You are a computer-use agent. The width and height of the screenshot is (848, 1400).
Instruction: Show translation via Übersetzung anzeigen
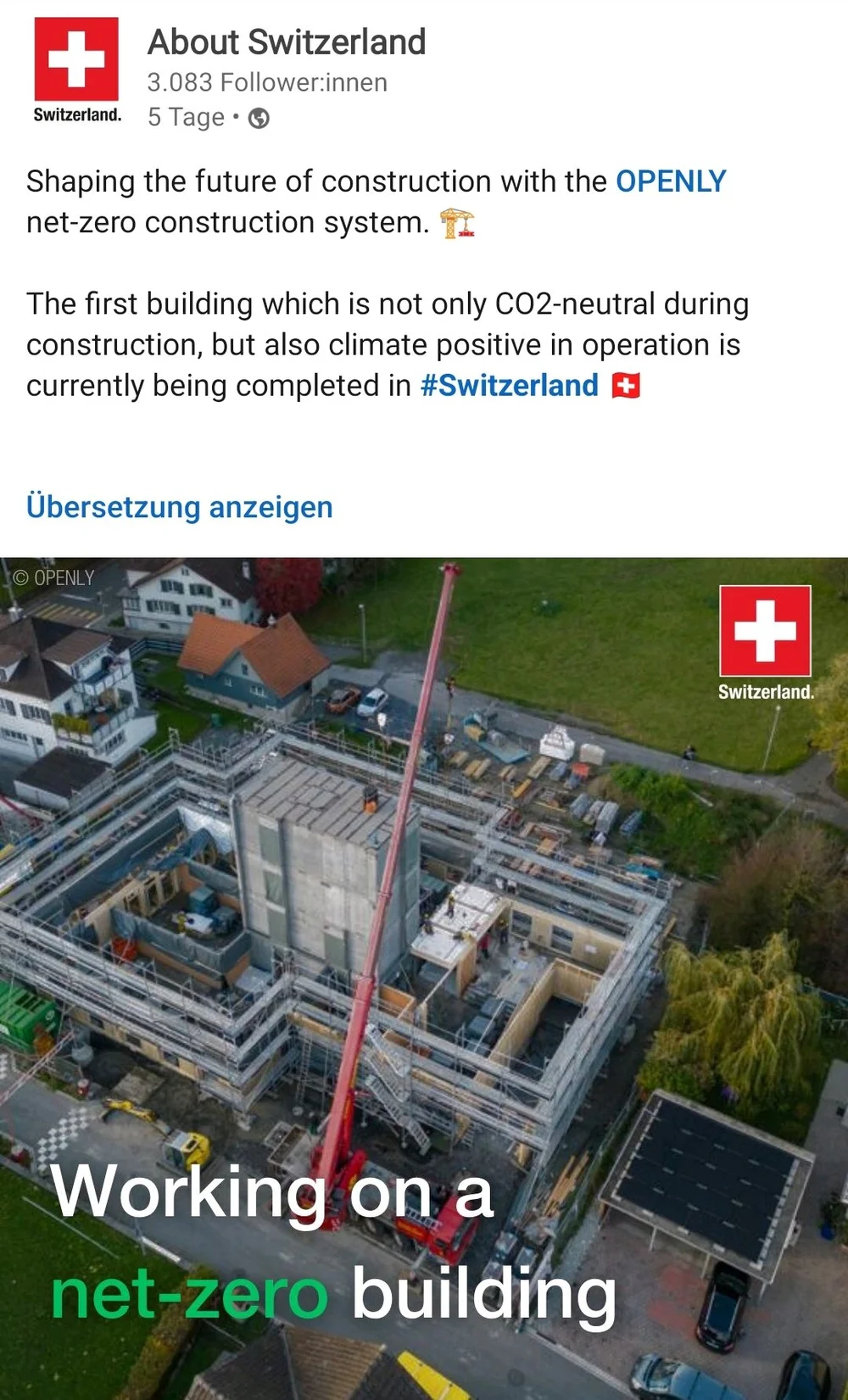tap(180, 506)
